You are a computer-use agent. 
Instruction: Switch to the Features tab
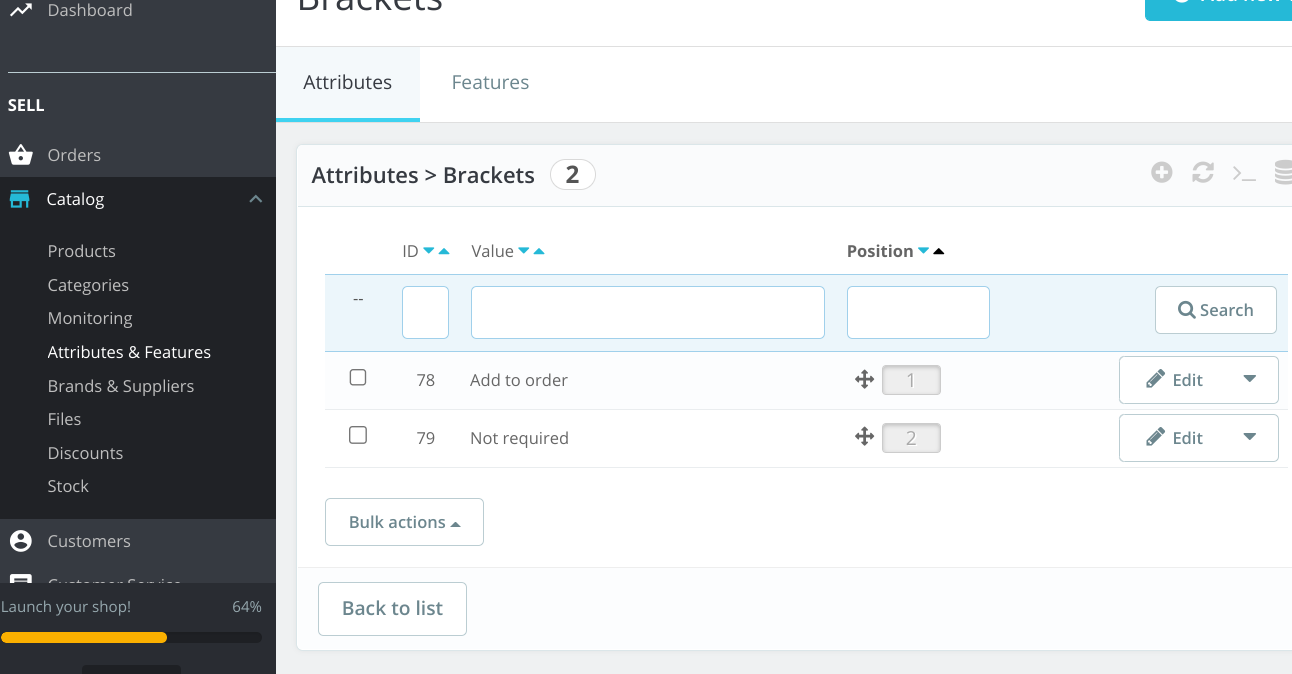(490, 83)
